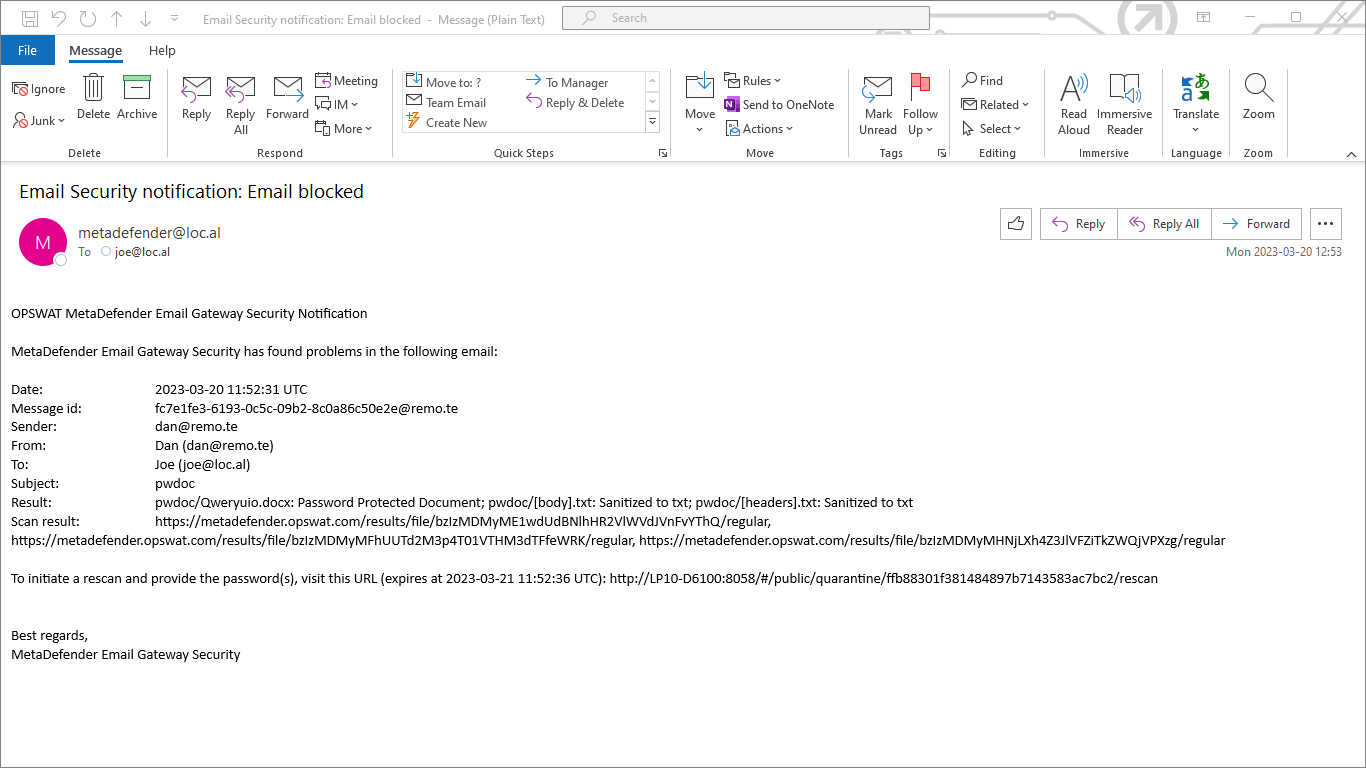
Task: Open the Related dropdown
Action: point(995,105)
